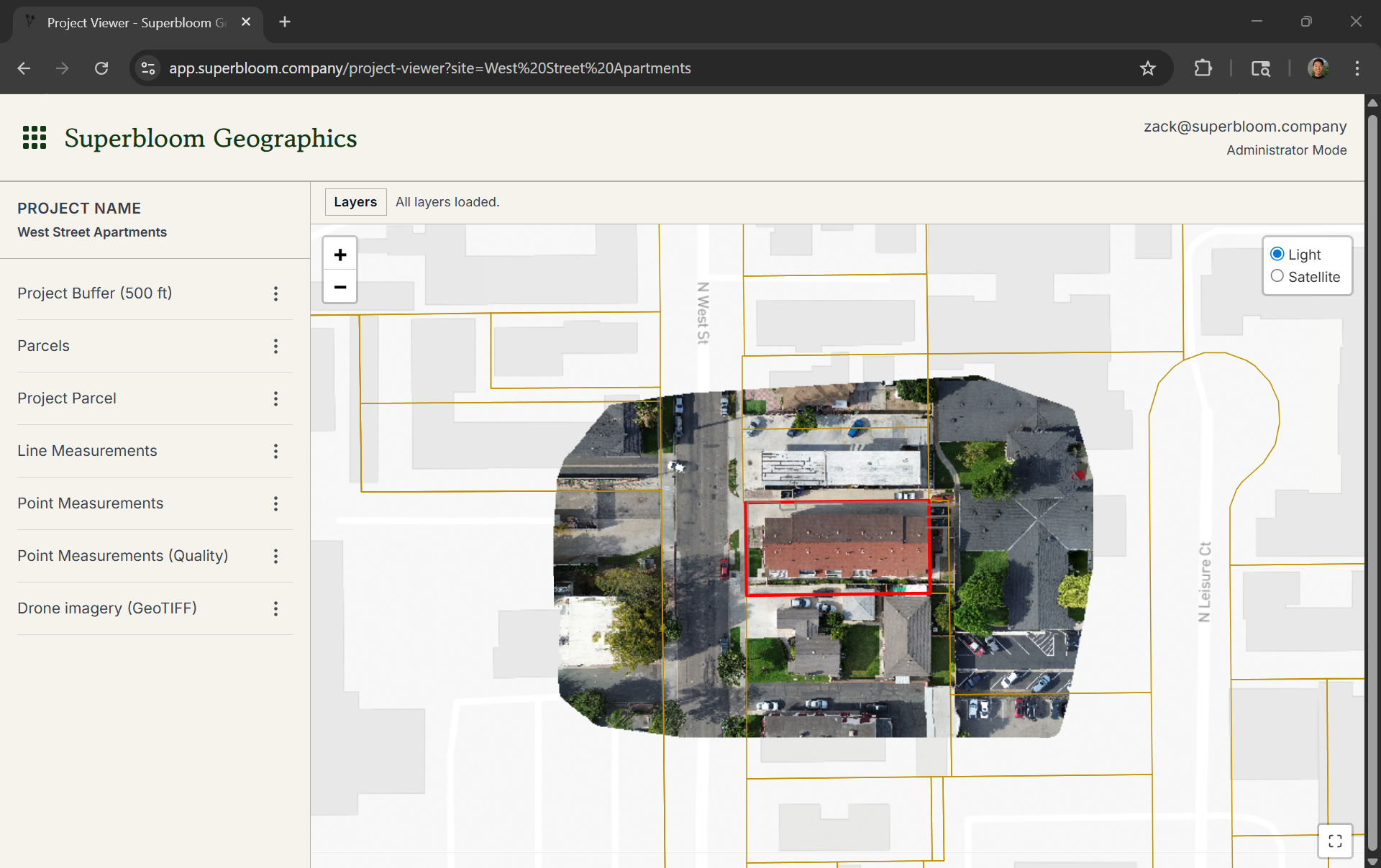Open Line Measurements layer menu
Viewport: 1381px width, 868px height.
click(x=275, y=452)
